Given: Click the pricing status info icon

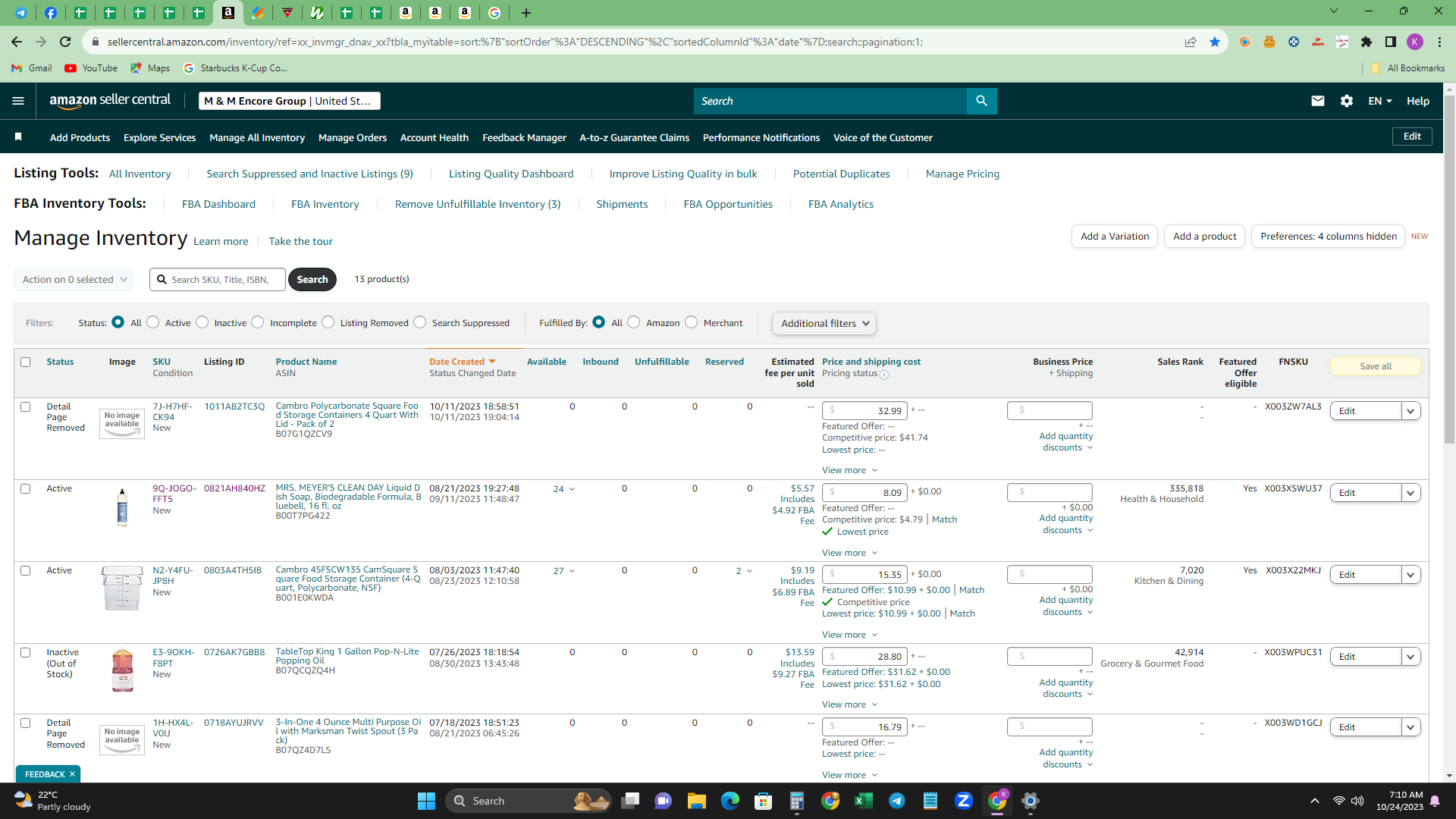Looking at the screenshot, I should point(884,375).
